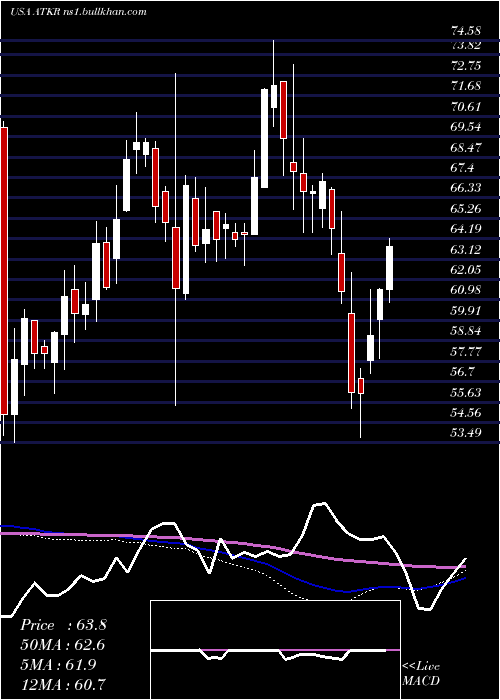
Task: Click the USA ATKR ns1.bullkhan.com header text
Action: [x=78, y=12]
